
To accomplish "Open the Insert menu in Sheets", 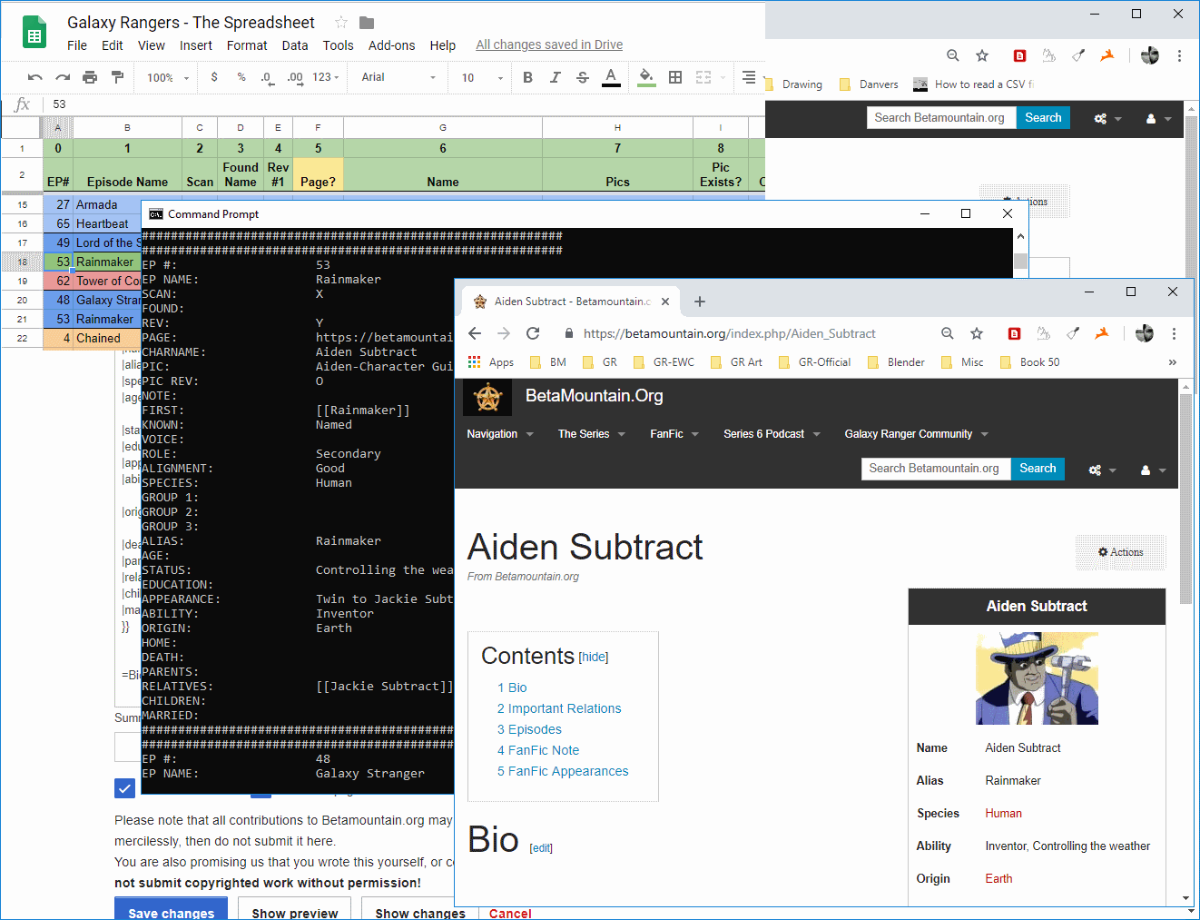I will coord(196,45).
